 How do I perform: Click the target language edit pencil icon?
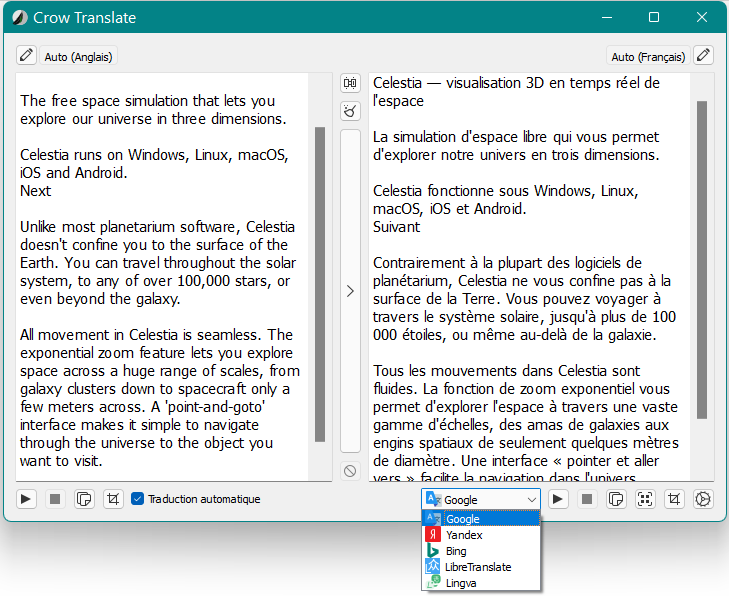(x=703, y=55)
